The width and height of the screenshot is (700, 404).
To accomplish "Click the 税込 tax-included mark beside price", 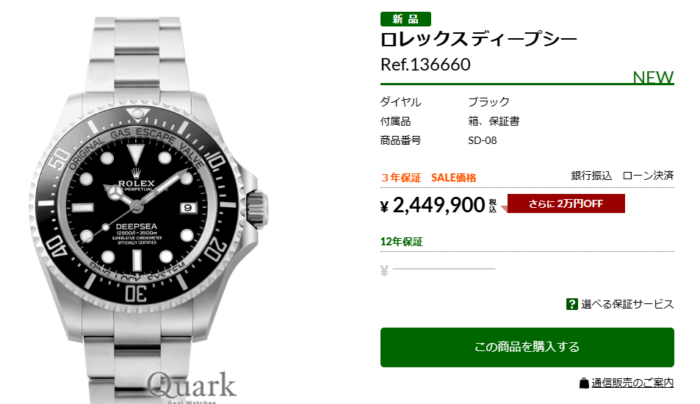I will point(492,206).
